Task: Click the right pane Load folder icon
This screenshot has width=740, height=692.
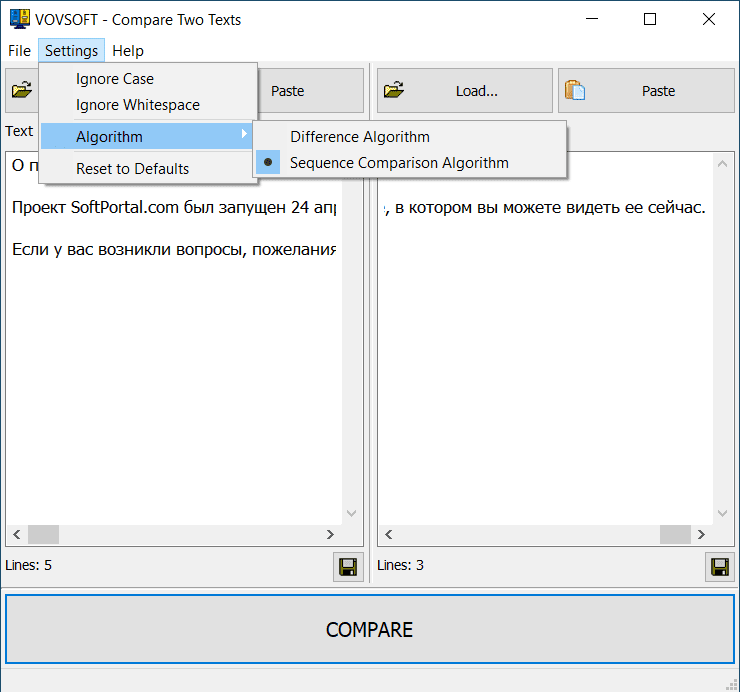Action: (x=394, y=90)
